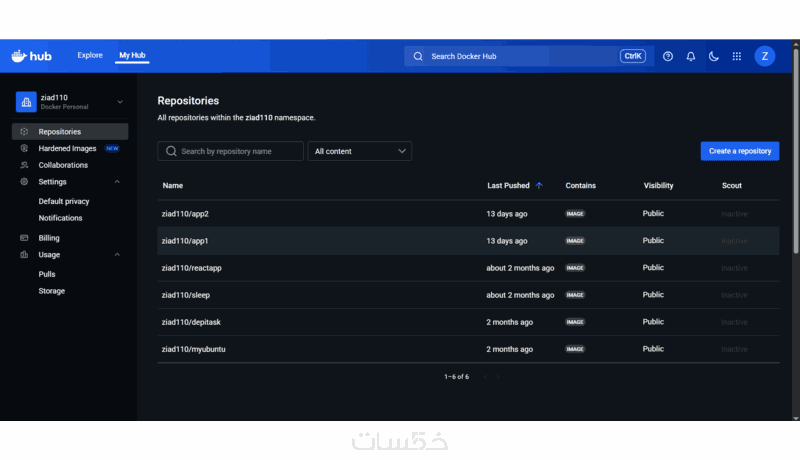Click previous page pagination arrow
This screenshot has width=800, height=460.
tap(485, 377)
